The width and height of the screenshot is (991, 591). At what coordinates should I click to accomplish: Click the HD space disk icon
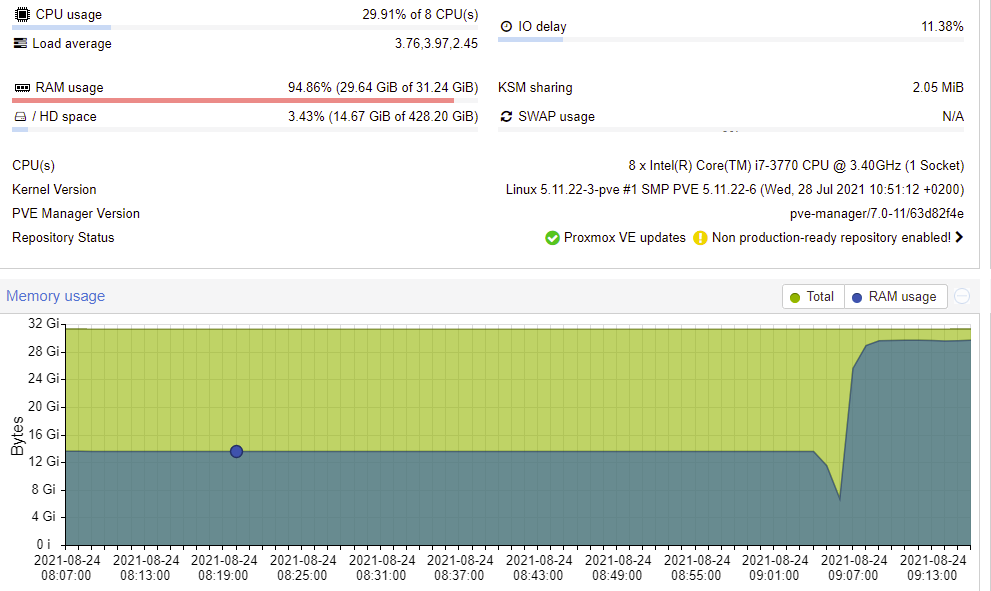(x=20, y=116)
